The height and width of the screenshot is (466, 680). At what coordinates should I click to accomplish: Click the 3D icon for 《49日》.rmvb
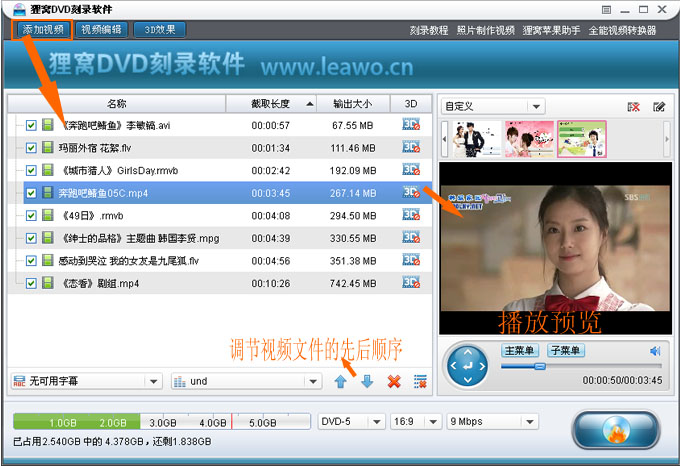pos(410,215)
